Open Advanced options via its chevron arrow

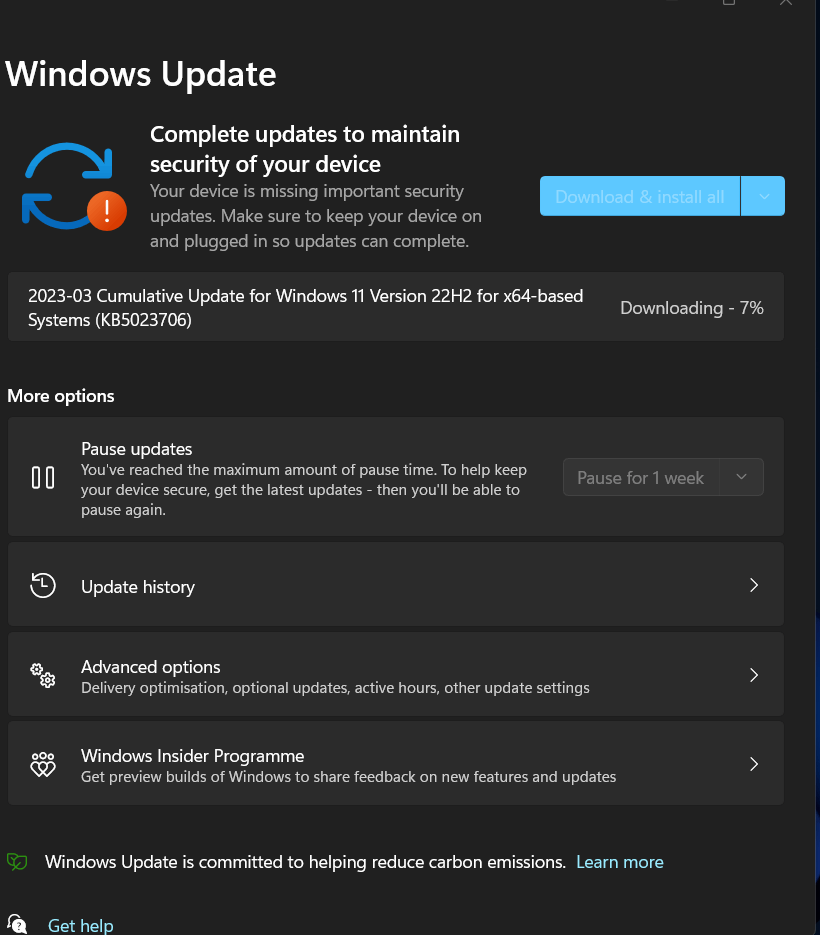(754, 675)
